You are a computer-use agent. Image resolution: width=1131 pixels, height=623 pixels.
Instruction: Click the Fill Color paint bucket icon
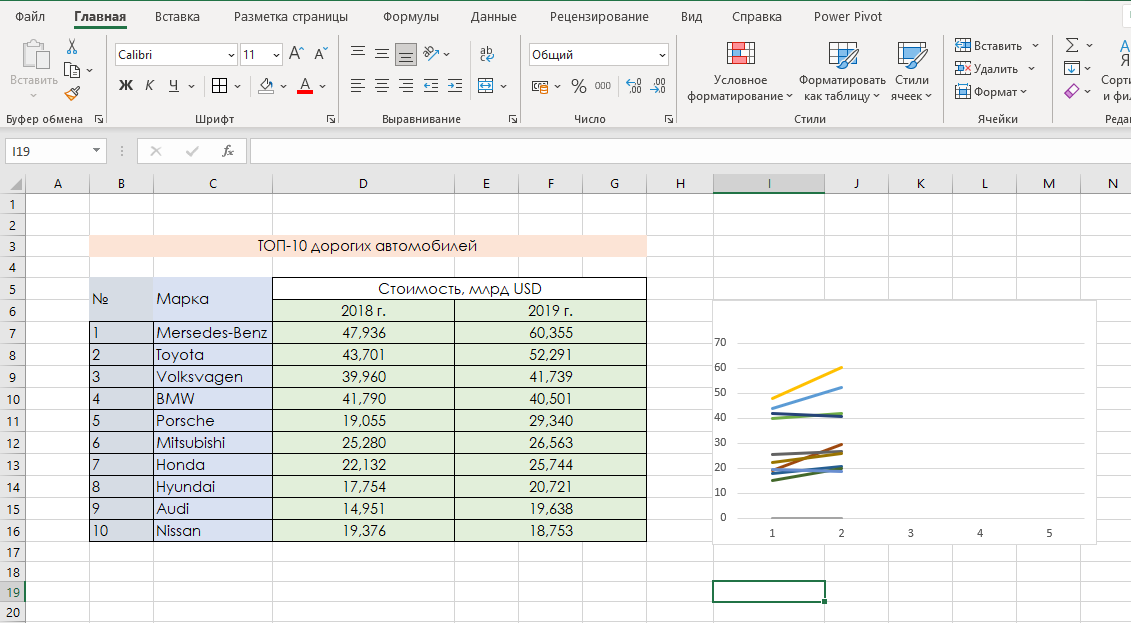(x=266, y=86)
